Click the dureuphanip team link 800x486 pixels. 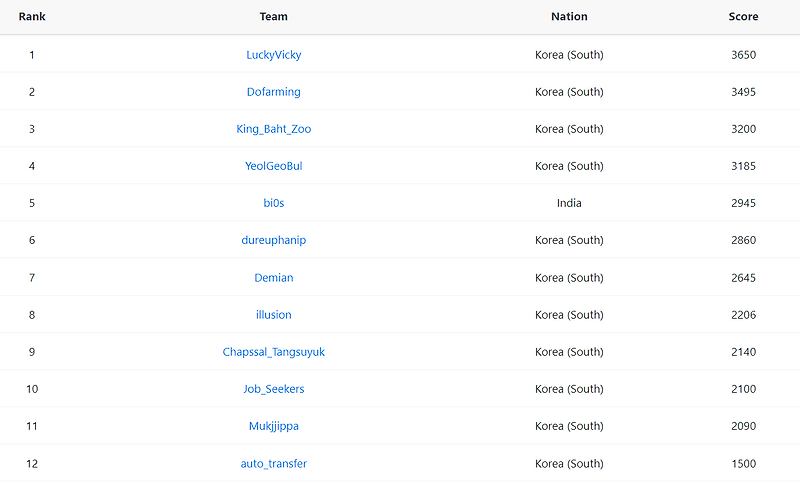pos(273,240)
